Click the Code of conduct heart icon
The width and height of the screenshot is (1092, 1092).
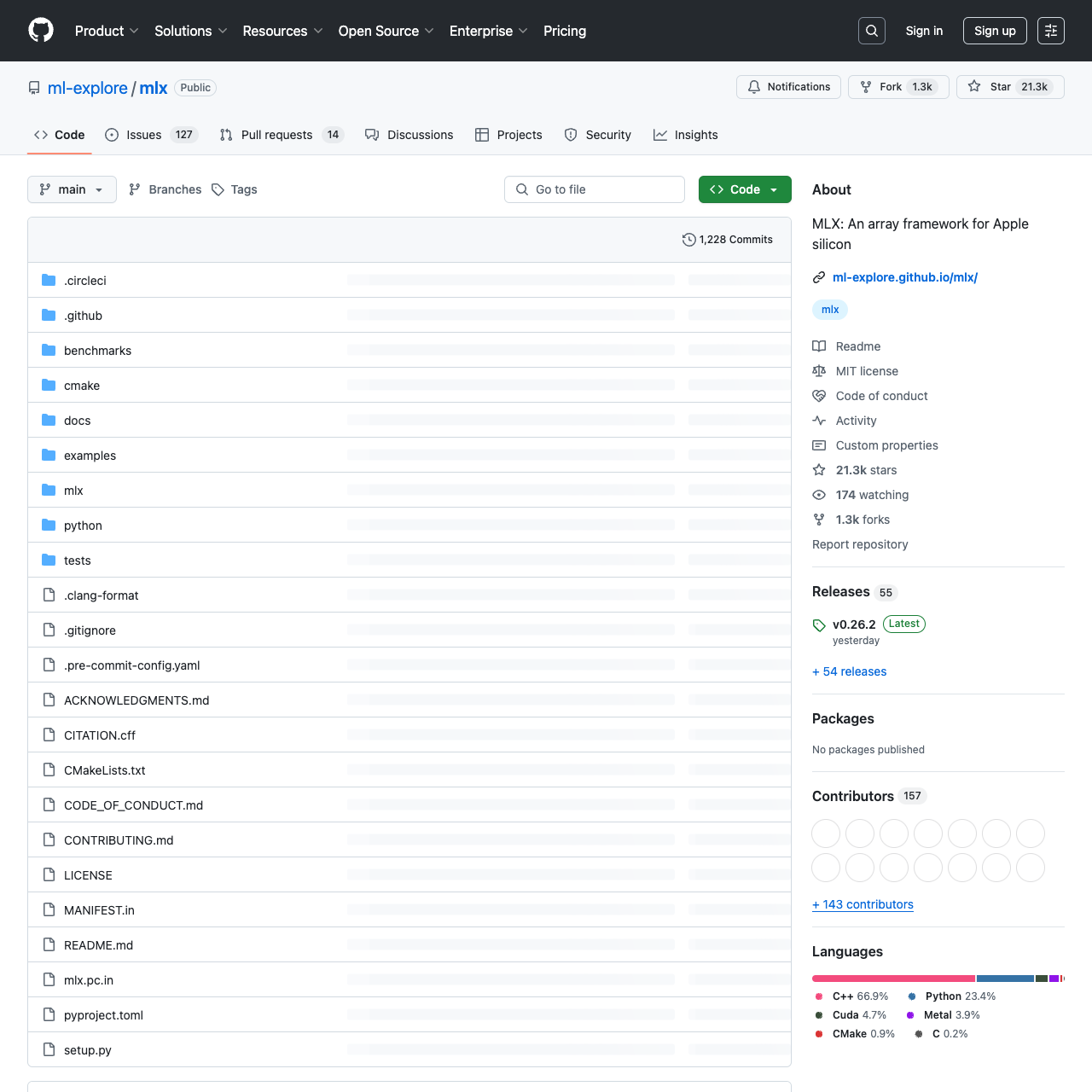click(819, 396)
